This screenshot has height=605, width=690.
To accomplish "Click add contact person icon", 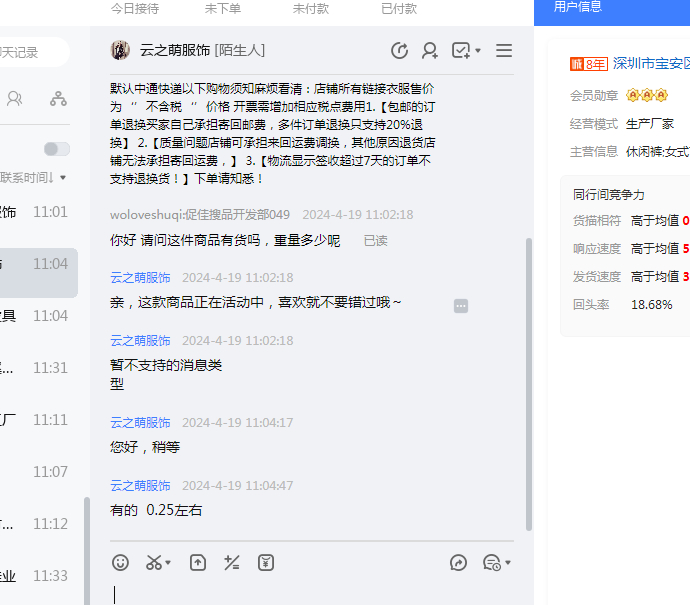I will 429,51.
